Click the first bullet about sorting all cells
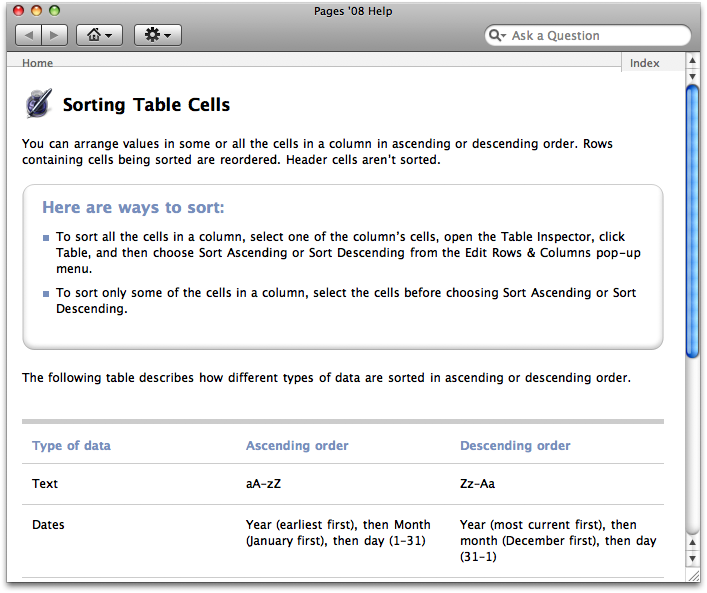The height and width of the screenshot is (593, 707). click(348, 253)
